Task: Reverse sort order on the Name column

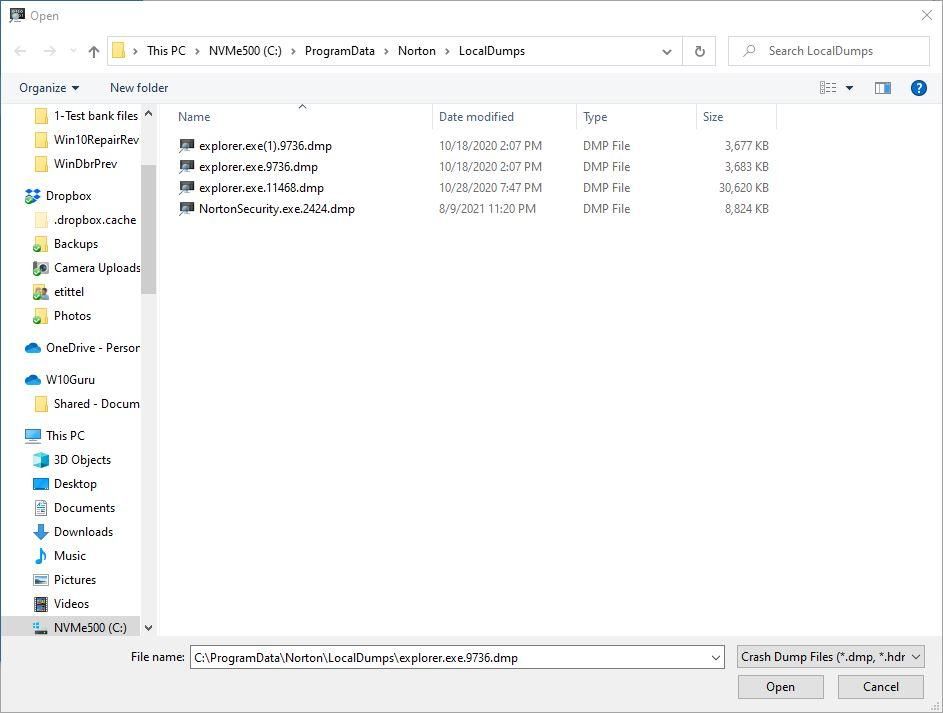Action: tap(193, 116)
